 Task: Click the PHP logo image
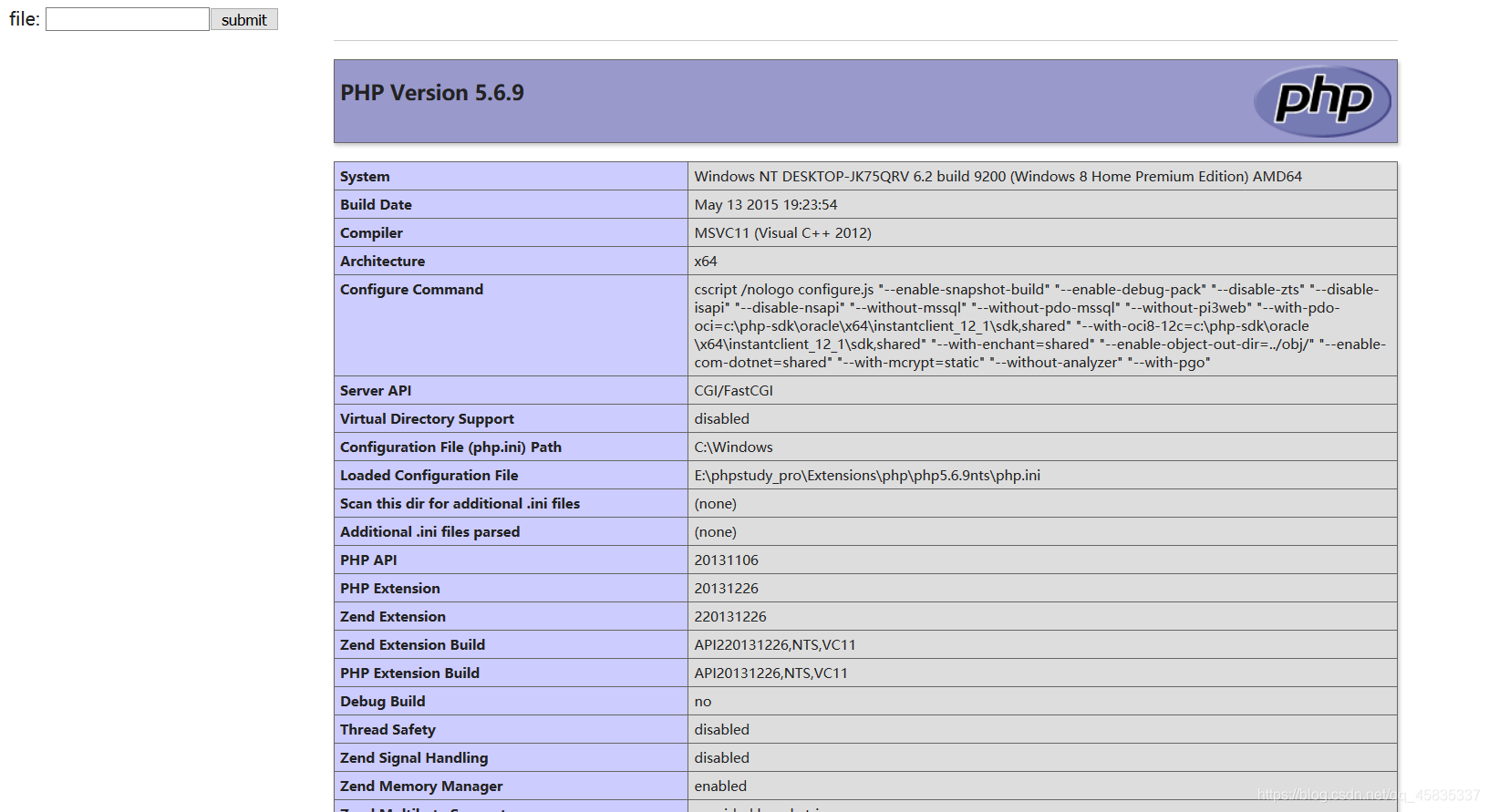tap(1322, 101)
